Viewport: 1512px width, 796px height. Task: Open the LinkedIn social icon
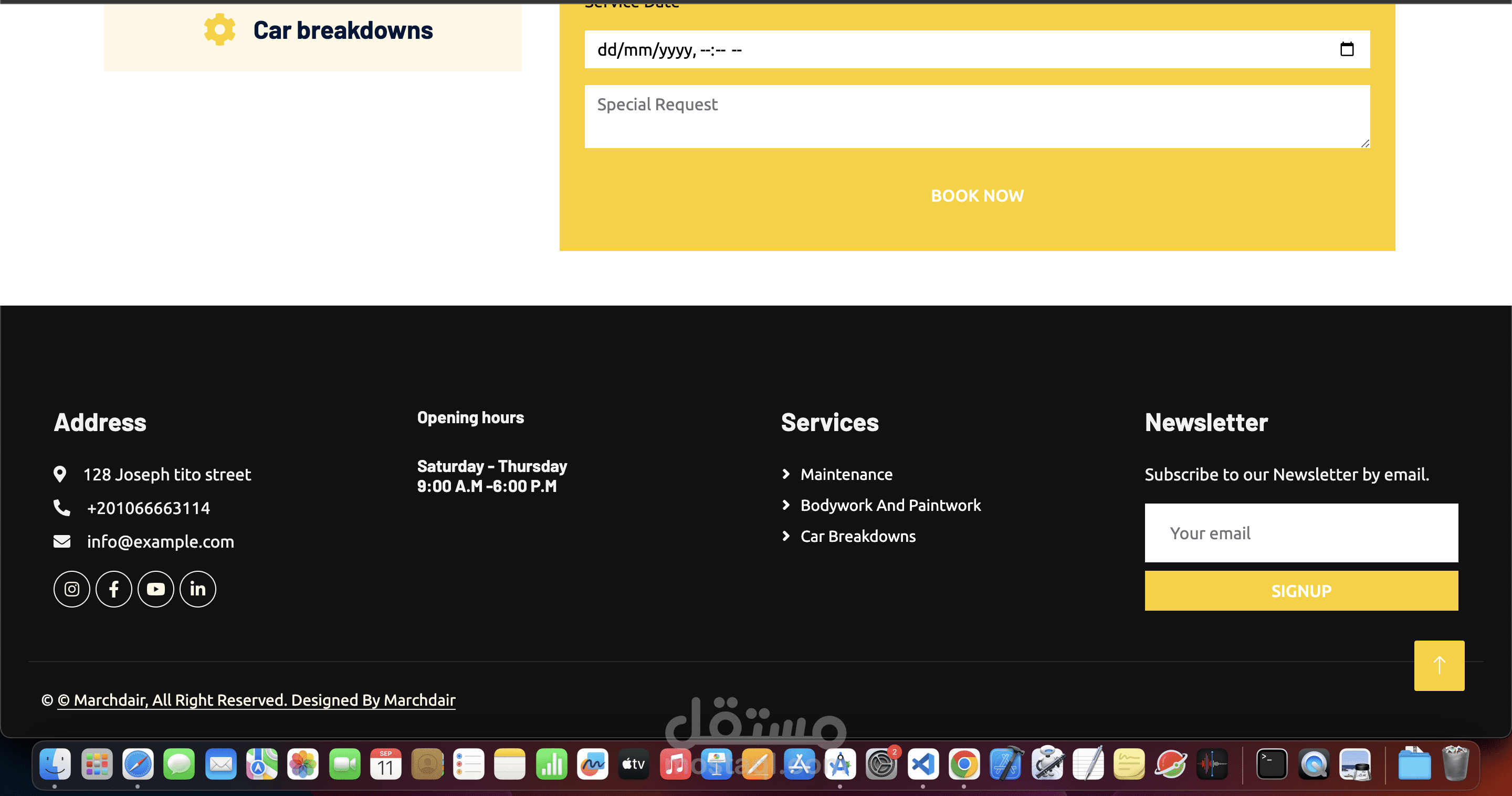click(198, 589)
